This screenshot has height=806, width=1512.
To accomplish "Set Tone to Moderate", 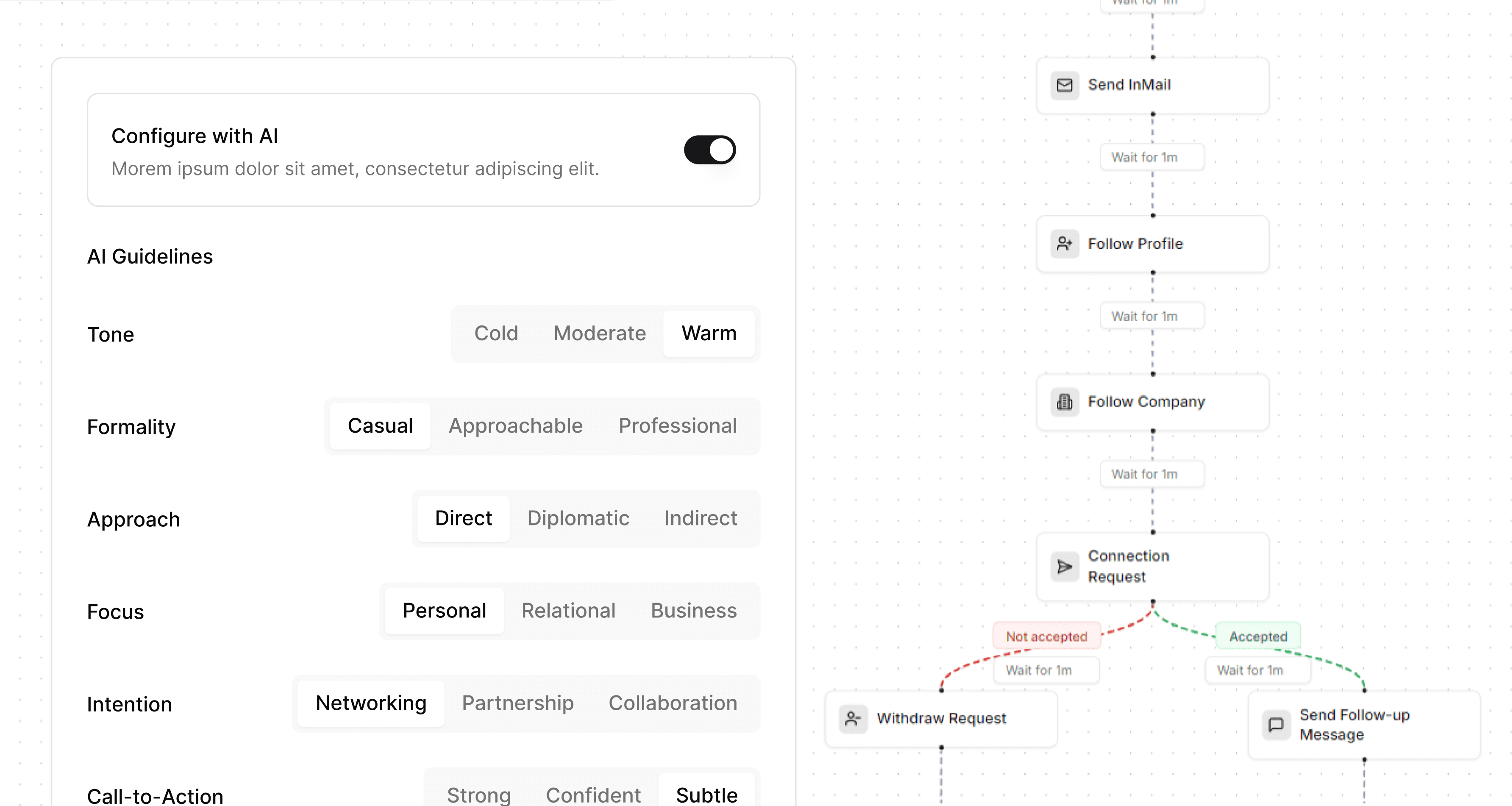I will point(599,334).
